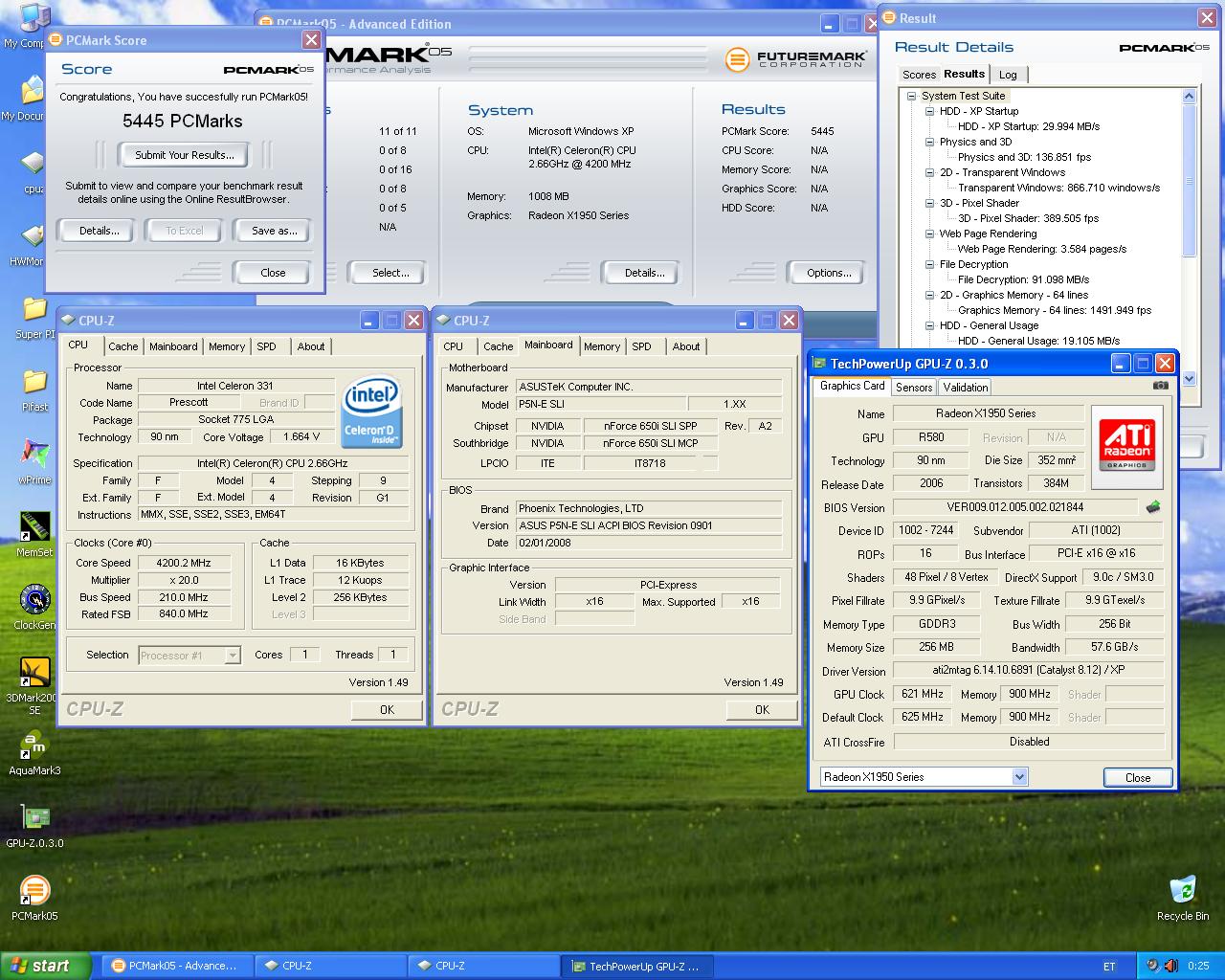Click Save as button in PCMark Score

pos(274,231)
